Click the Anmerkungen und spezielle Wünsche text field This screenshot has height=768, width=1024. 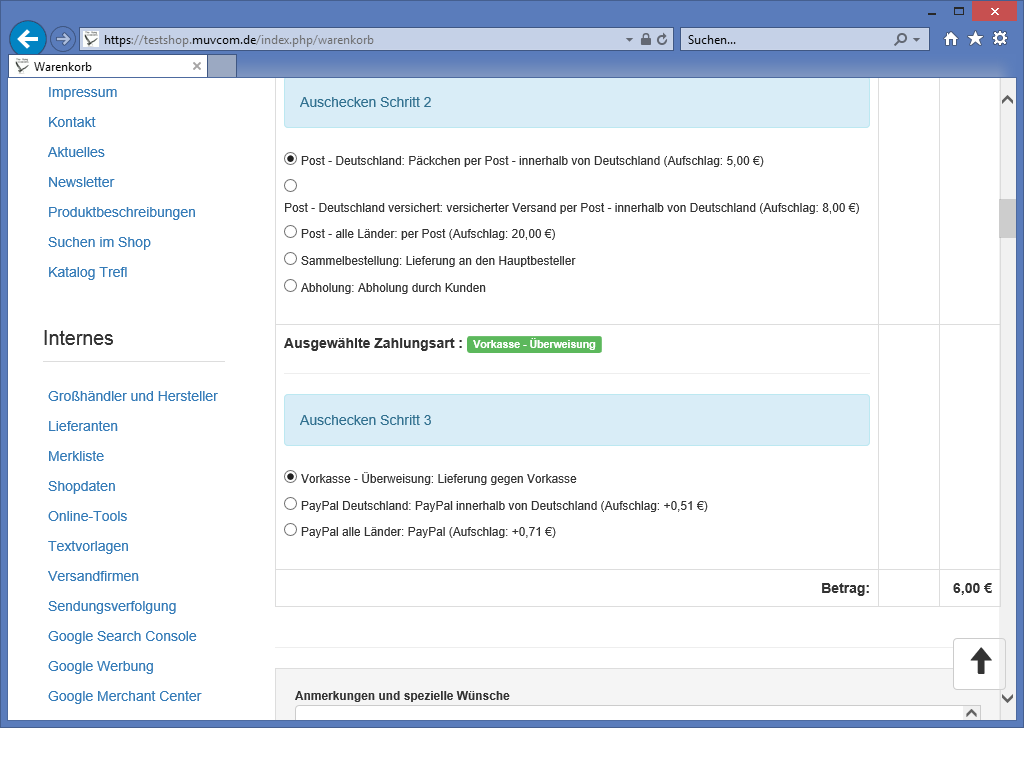[628, 712]
